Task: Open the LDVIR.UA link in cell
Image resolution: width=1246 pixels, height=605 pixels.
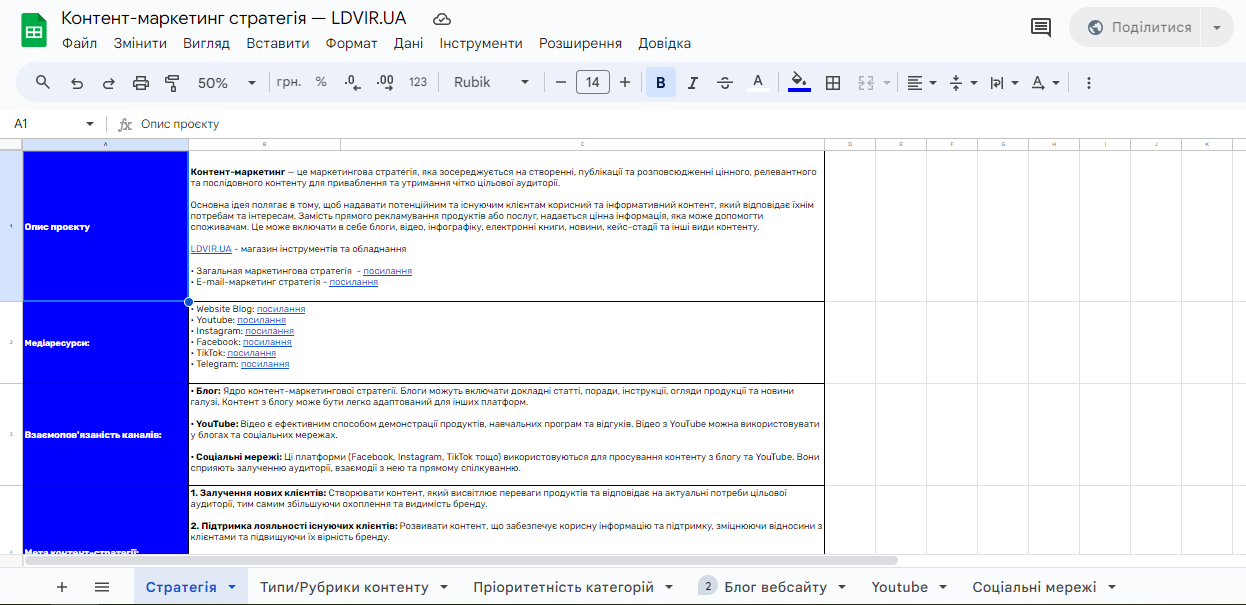Action: (x=211, y=249)
